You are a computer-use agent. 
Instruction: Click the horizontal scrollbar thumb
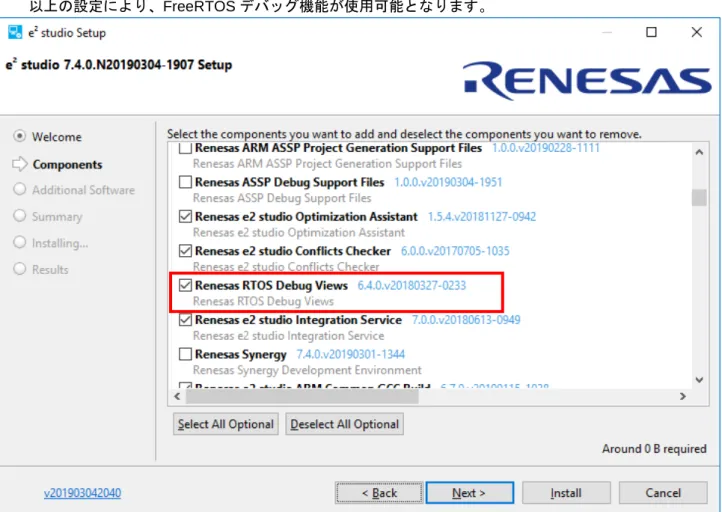click(302, 396)
